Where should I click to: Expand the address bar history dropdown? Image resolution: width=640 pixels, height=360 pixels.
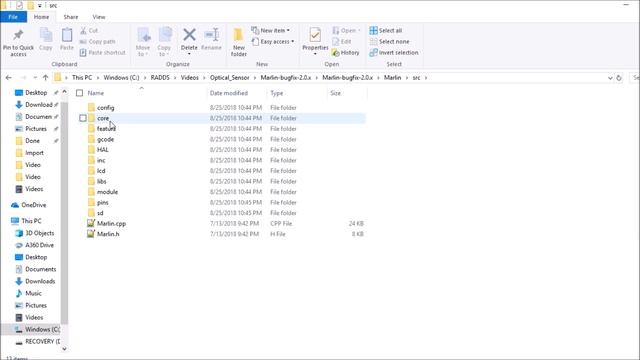(x=610, y=78)
